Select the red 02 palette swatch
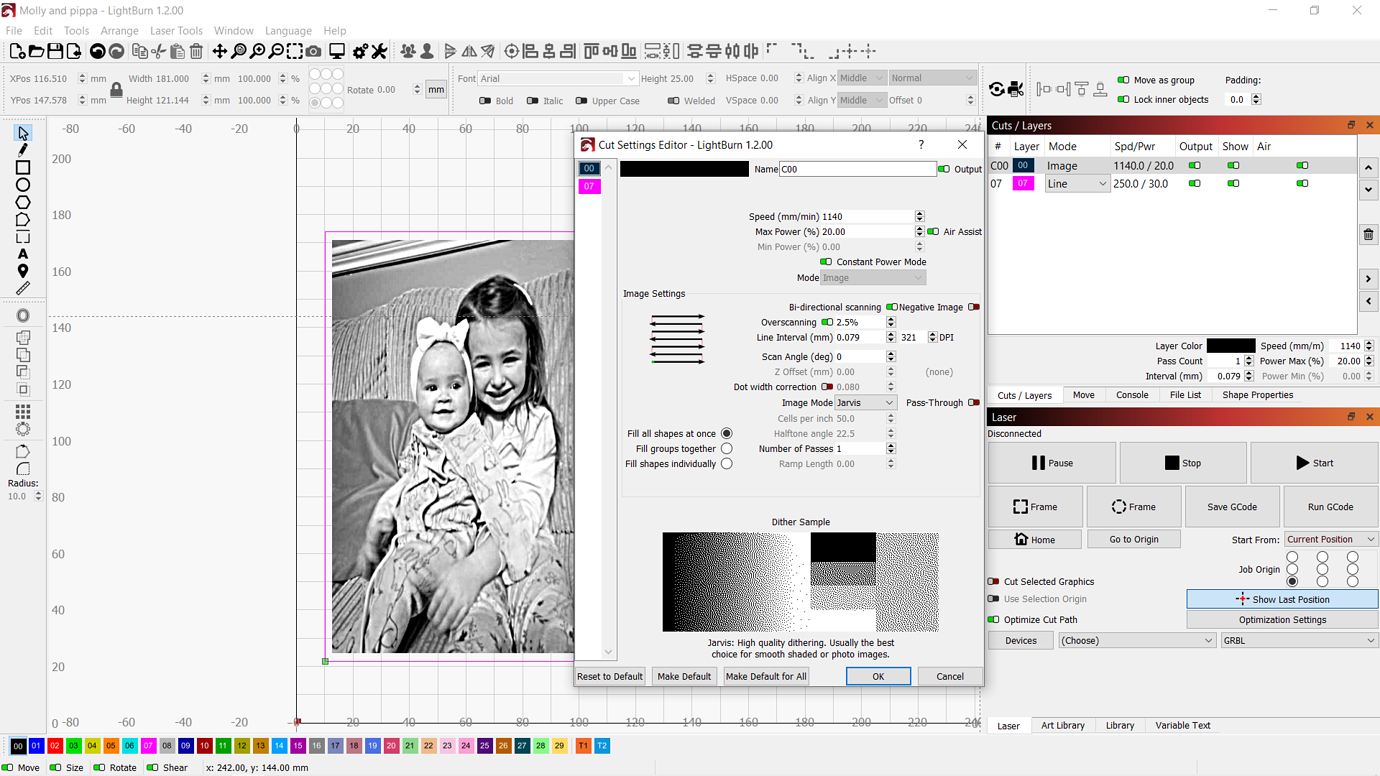 pos(55,746)
